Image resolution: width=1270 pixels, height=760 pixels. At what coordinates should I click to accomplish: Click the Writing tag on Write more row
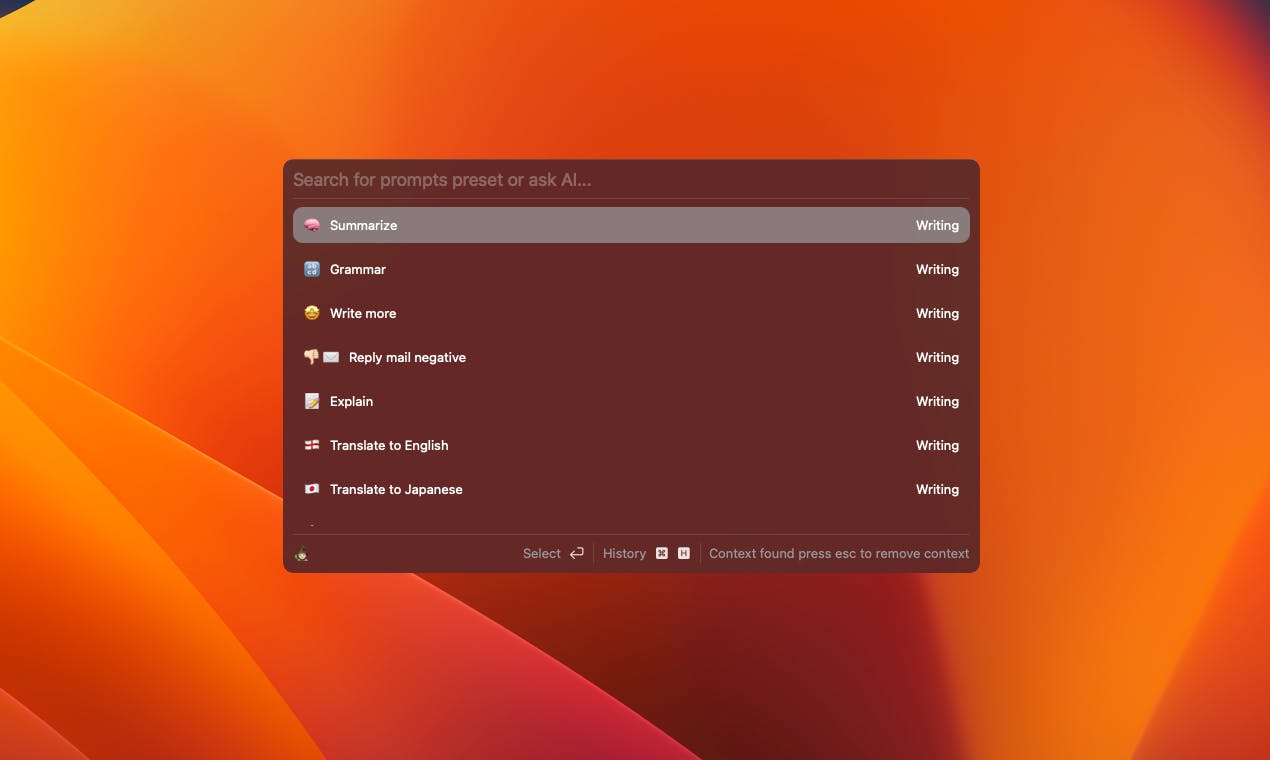937,313
